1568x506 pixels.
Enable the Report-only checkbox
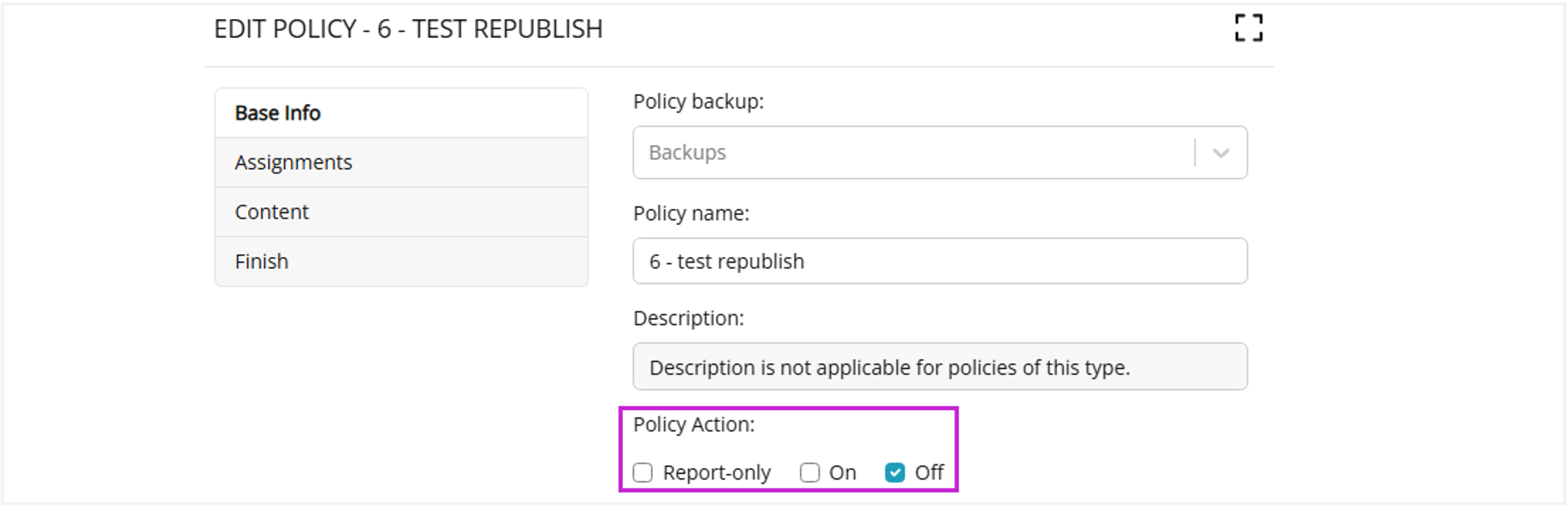click(x=643, y=473)
